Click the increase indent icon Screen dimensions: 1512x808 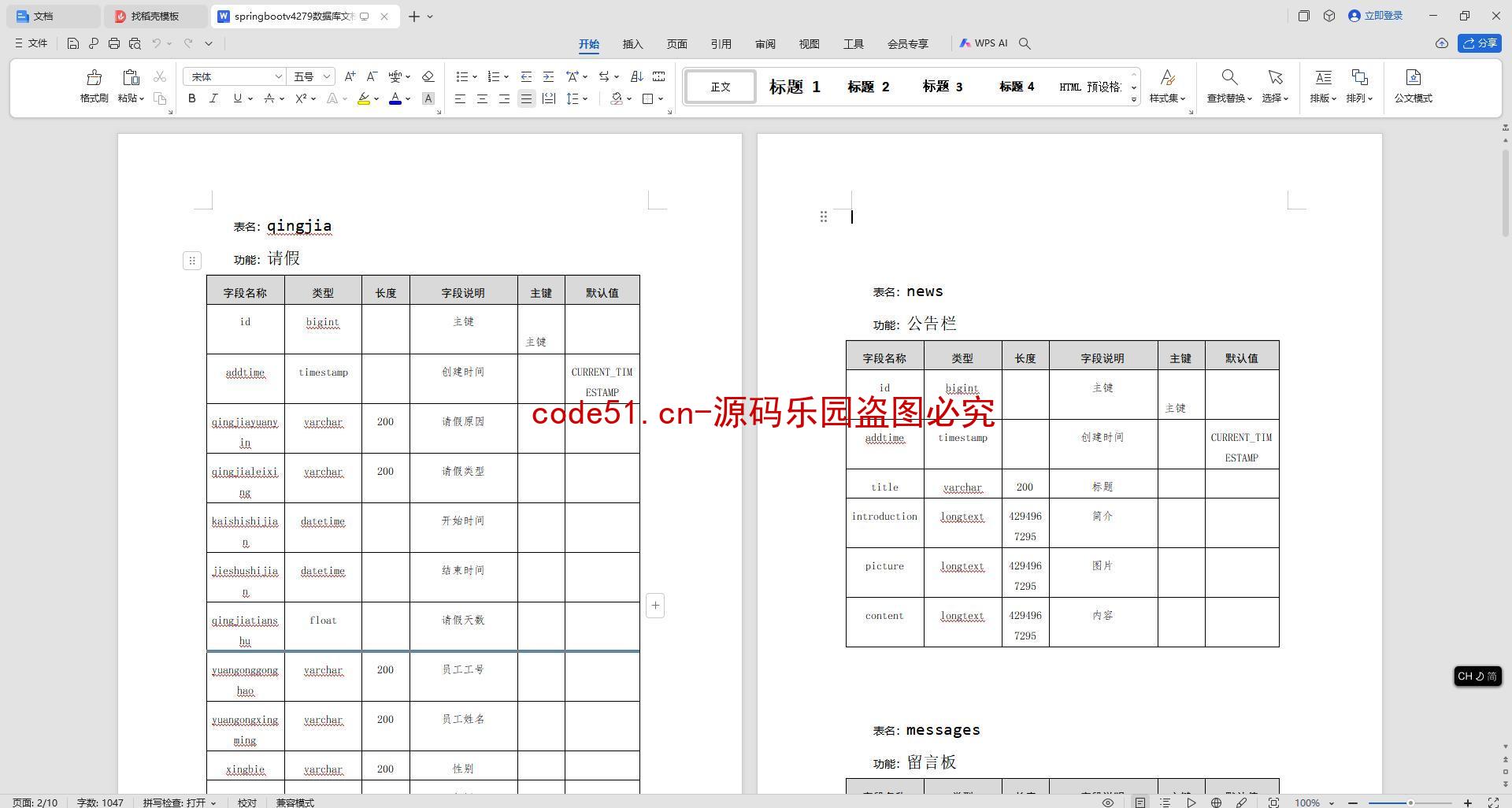(x=548, y=76)
